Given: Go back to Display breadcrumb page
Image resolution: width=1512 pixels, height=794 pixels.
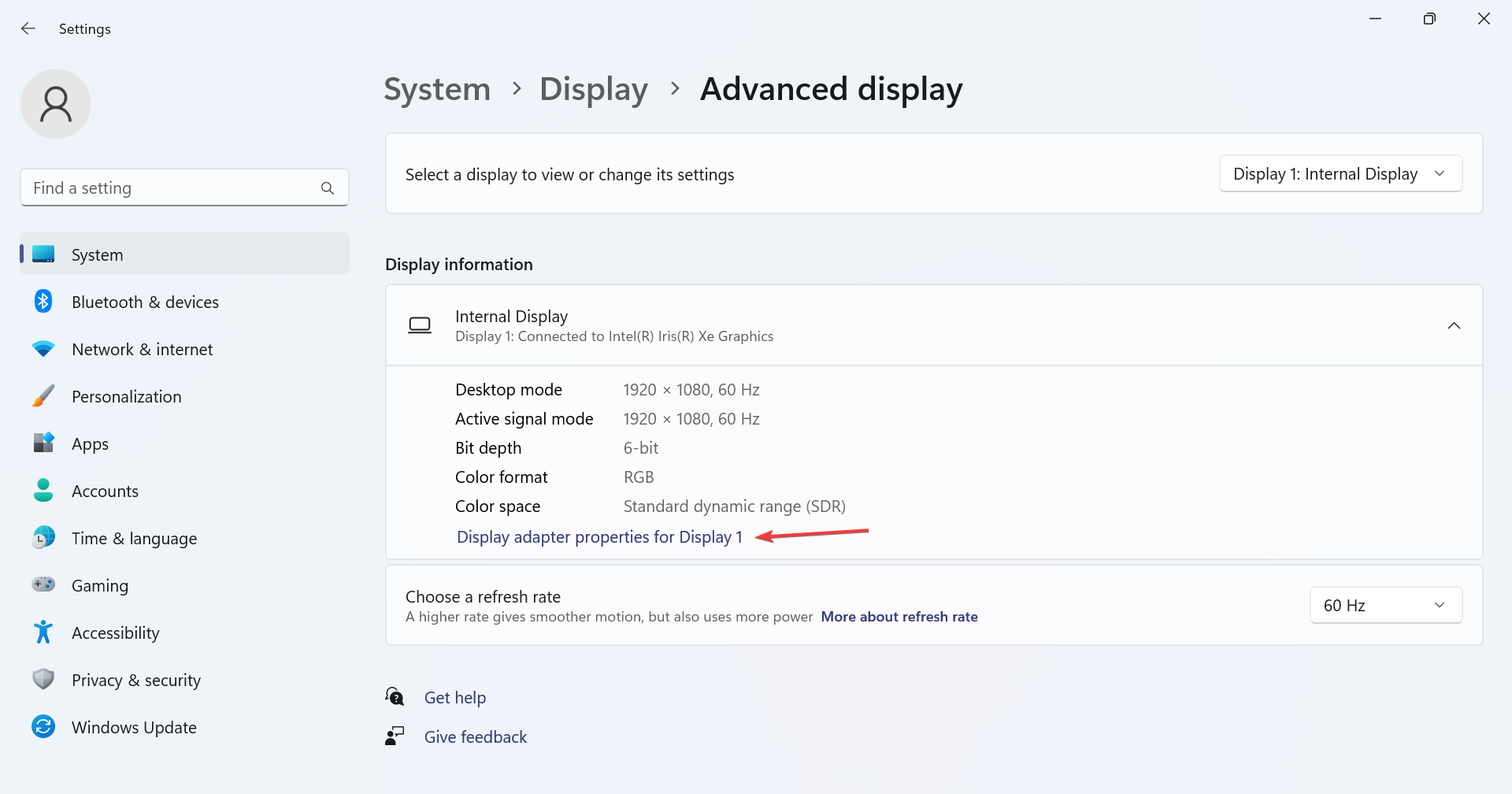Looking at the screenshot, I should (x=593, y=89).
